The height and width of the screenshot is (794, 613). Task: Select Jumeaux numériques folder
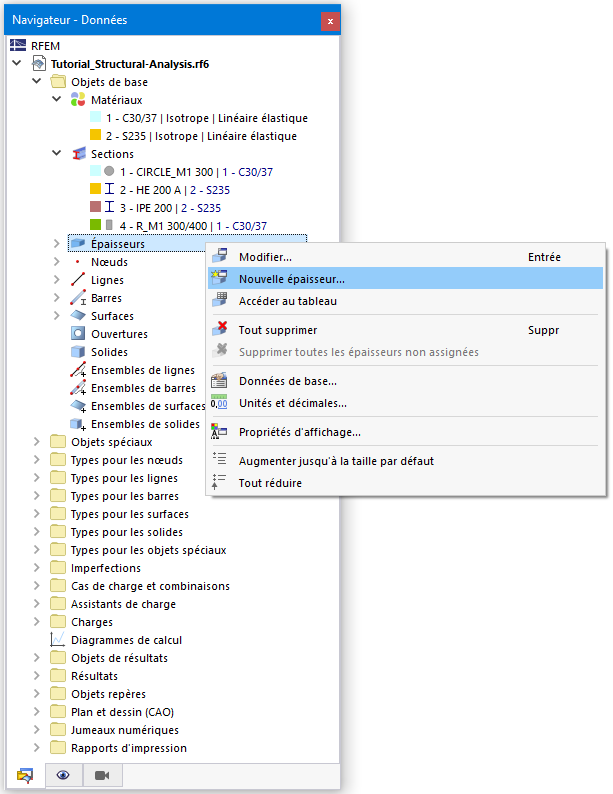[125, 730]
